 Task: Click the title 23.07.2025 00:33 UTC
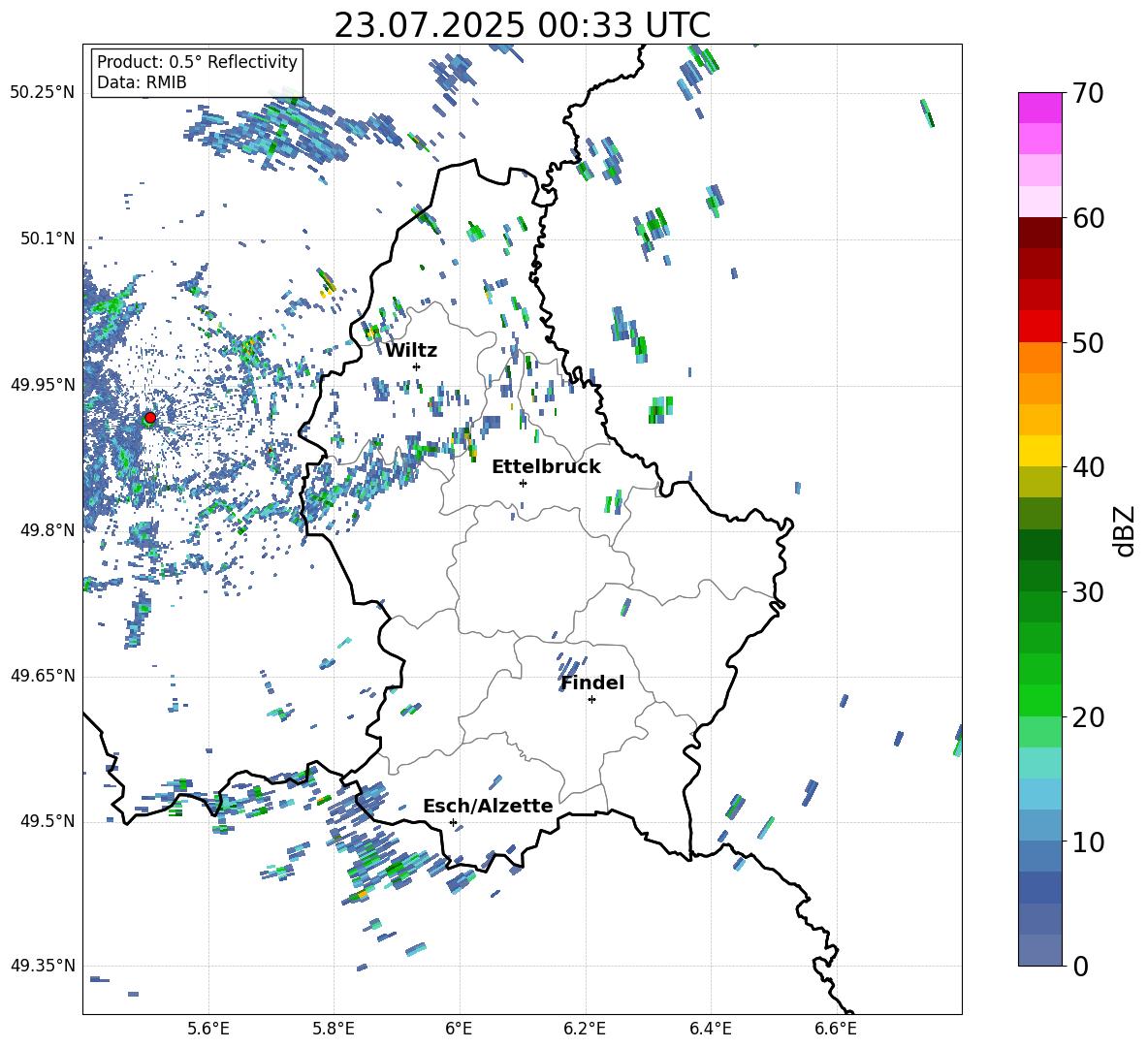click(522, 25)
